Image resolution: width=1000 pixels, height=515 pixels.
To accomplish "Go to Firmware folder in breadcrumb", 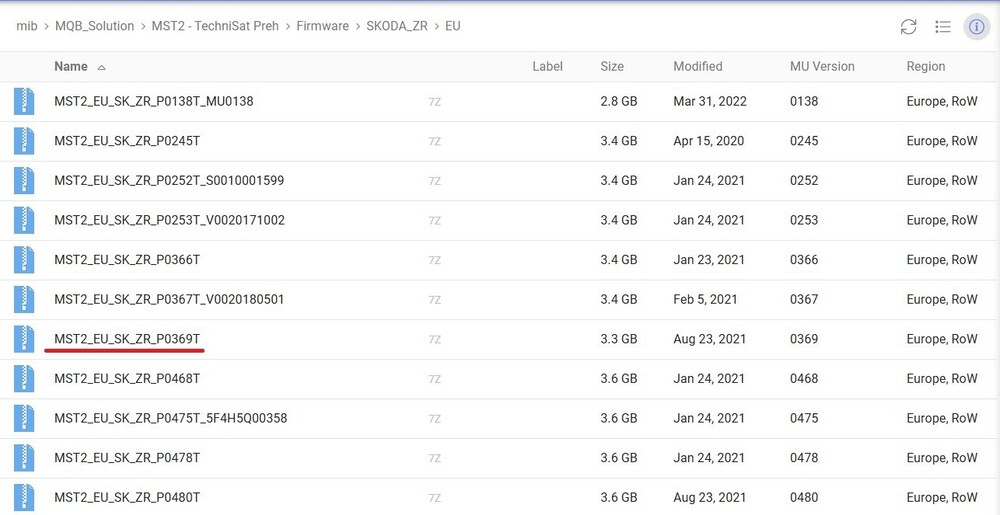I will 322,26.
